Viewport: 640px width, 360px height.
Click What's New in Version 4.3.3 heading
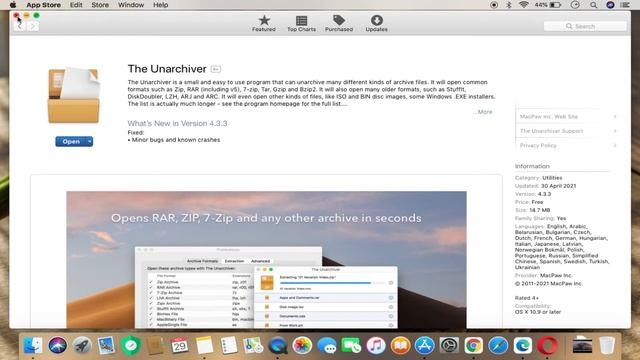point(177,123)
